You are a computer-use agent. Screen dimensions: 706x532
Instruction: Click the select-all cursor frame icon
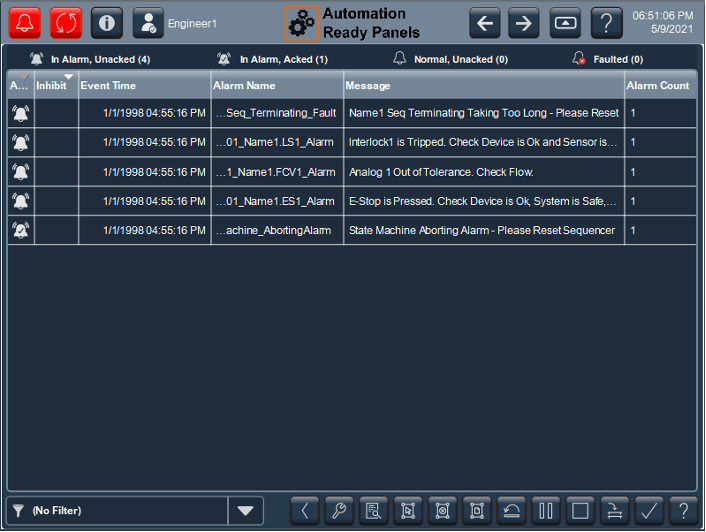click(408, 511)
